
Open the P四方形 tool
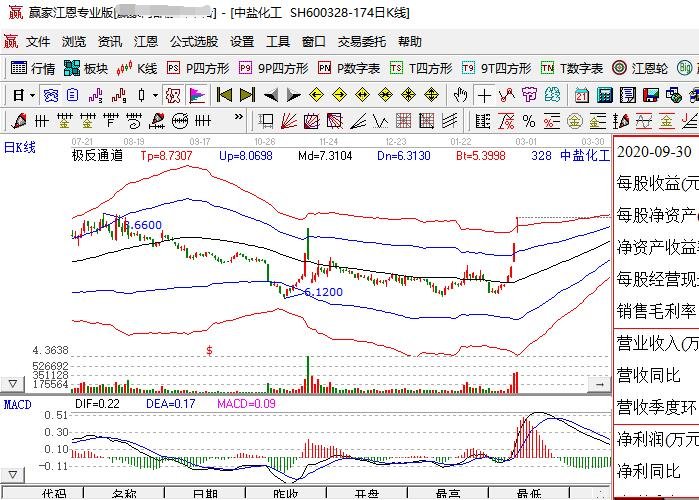(x=198, y=68)
